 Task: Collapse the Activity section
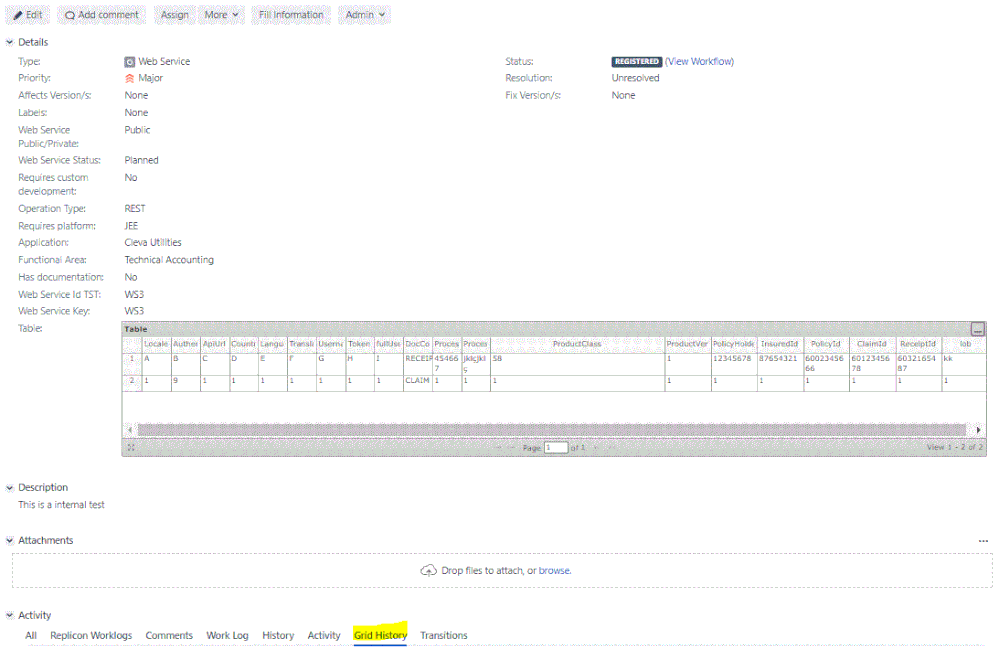tap(10, 616)
